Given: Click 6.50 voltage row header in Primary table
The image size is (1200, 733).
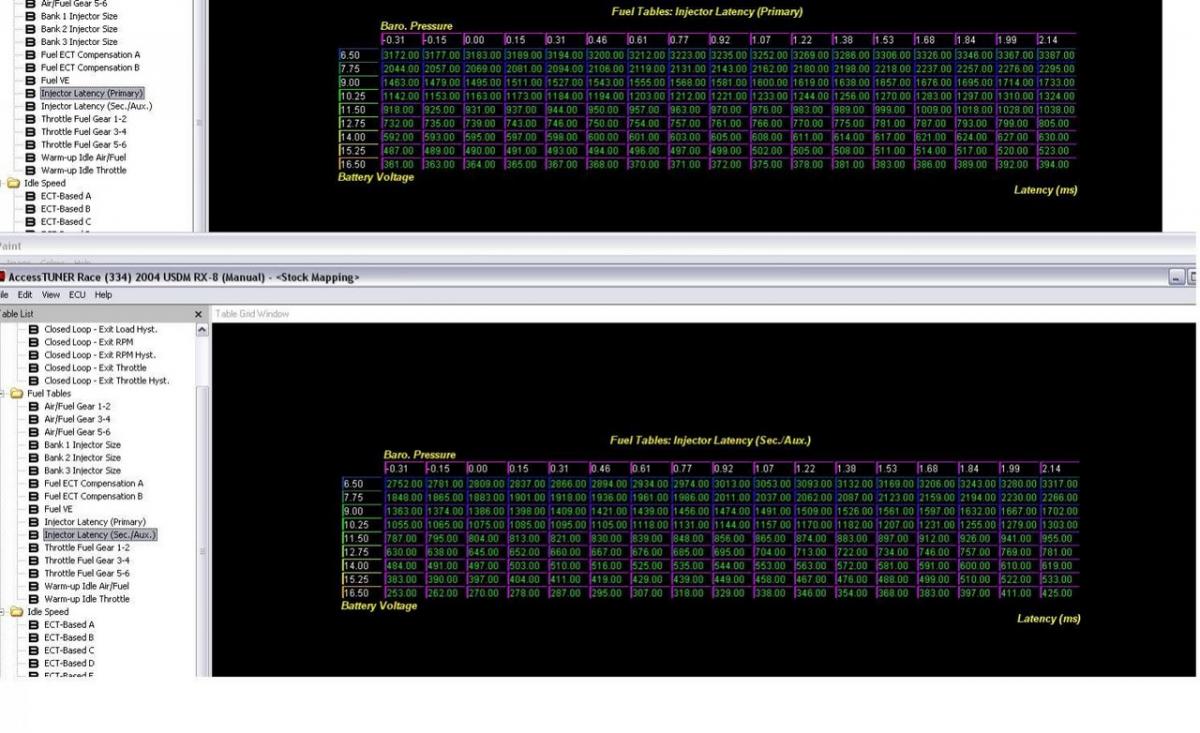Looking at the screenshot, I should pos(358,55).
